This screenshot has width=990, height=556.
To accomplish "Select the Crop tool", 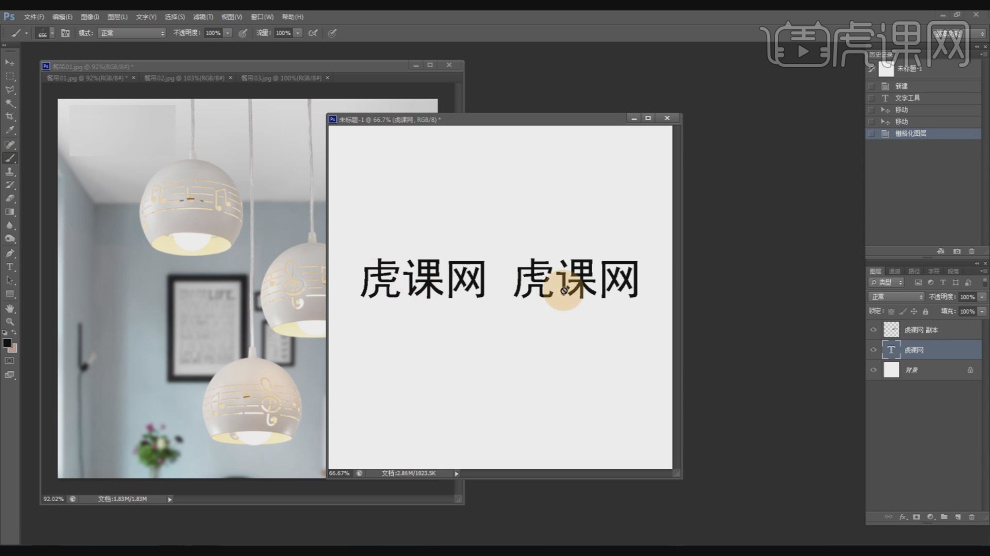I will click(9, 117).
